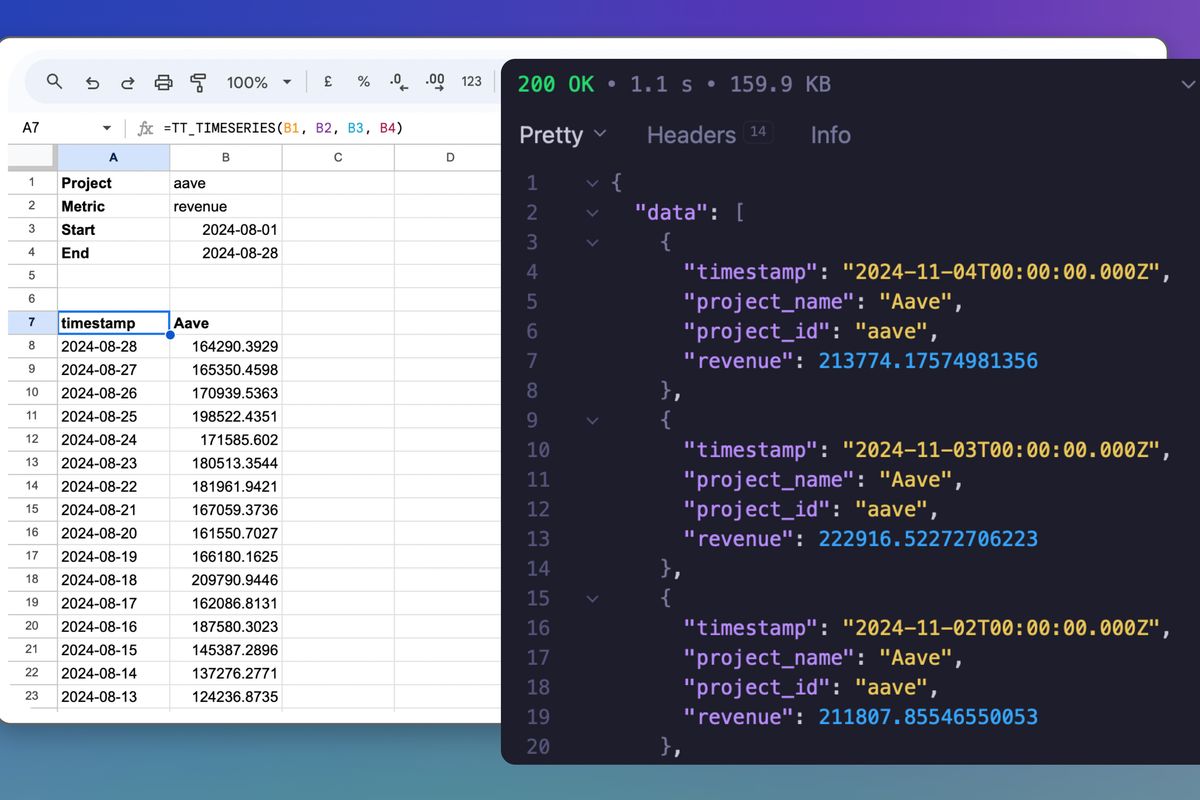Select column C header

(x=338, y=157)
